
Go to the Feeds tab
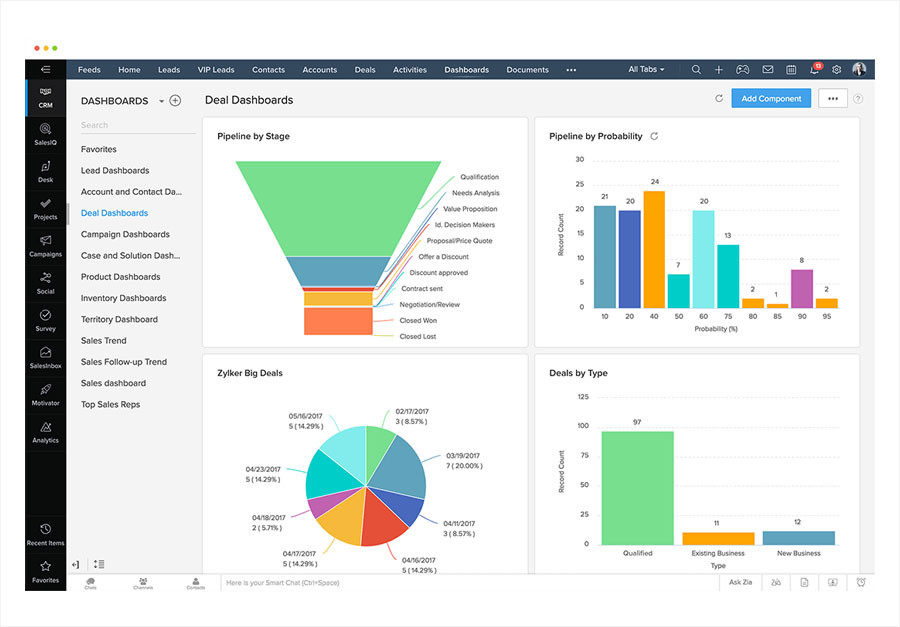tap(89, 69)
